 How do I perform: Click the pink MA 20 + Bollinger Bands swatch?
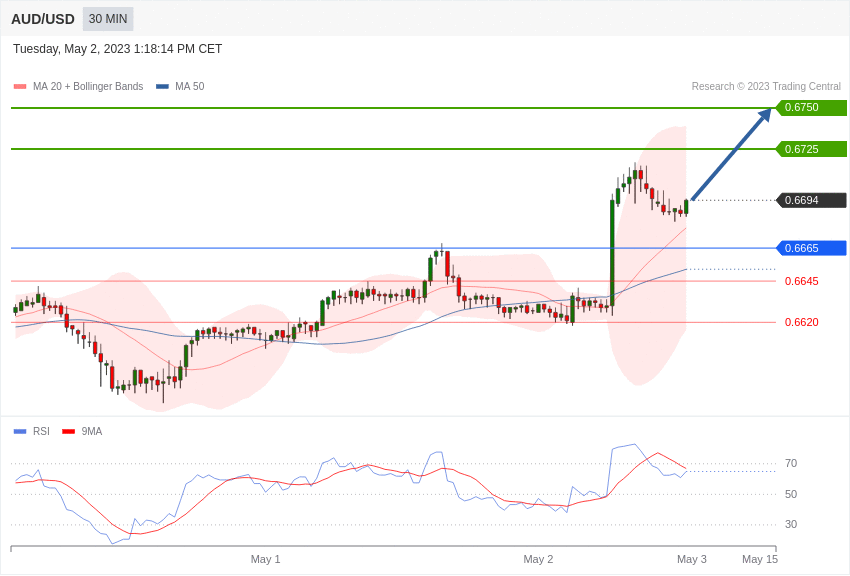pyautogui.click(x=20, y=87)
